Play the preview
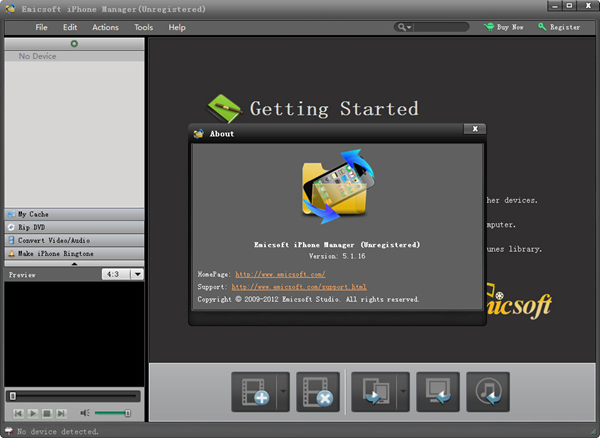 33,413
